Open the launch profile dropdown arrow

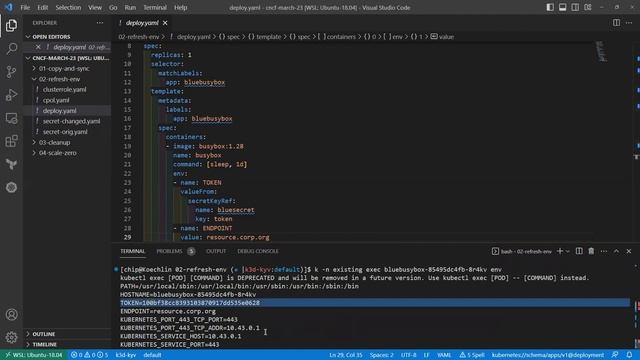pyautogui.click(x=567, y=251)
